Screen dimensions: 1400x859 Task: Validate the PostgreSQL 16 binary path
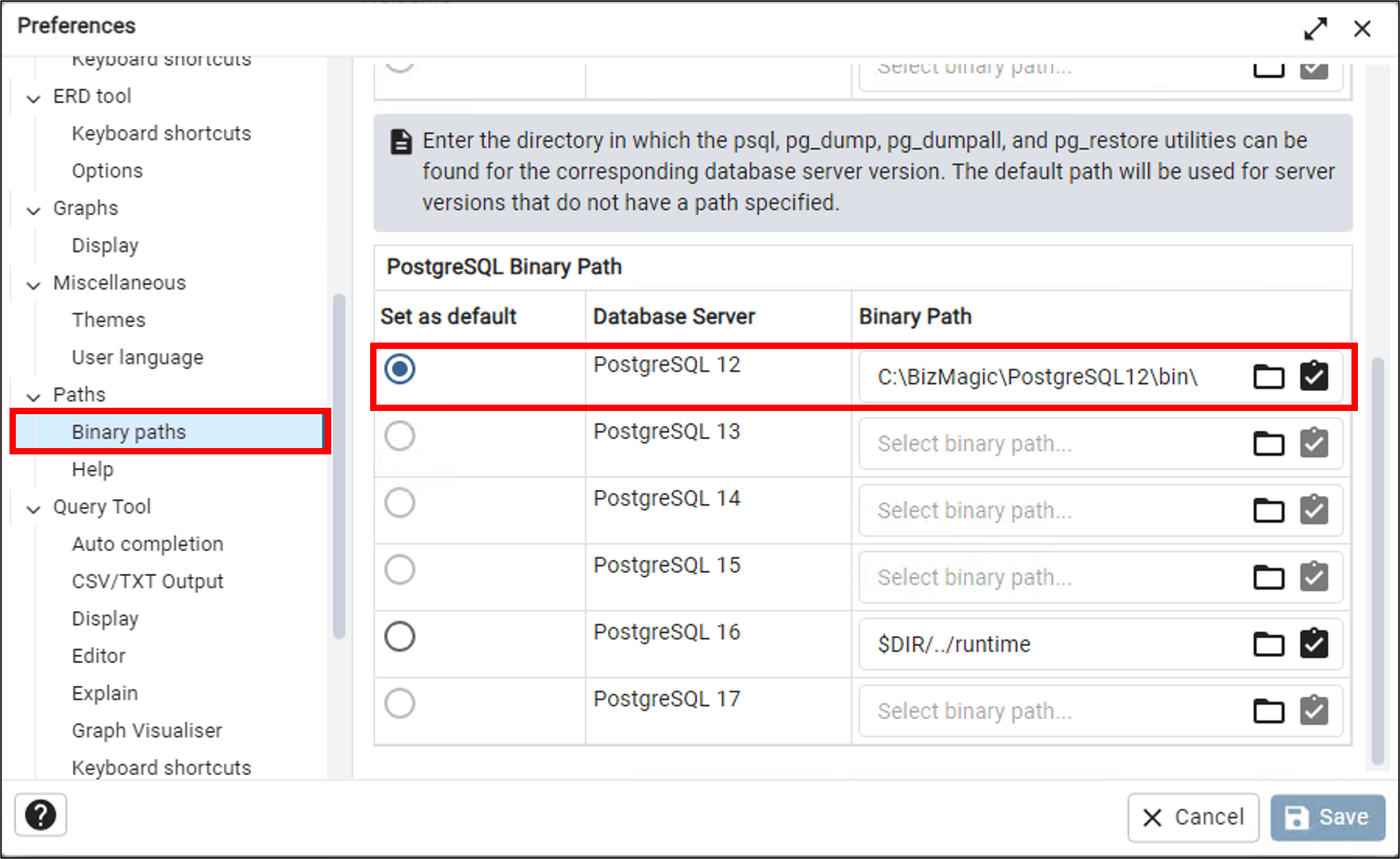(1314, 644)
